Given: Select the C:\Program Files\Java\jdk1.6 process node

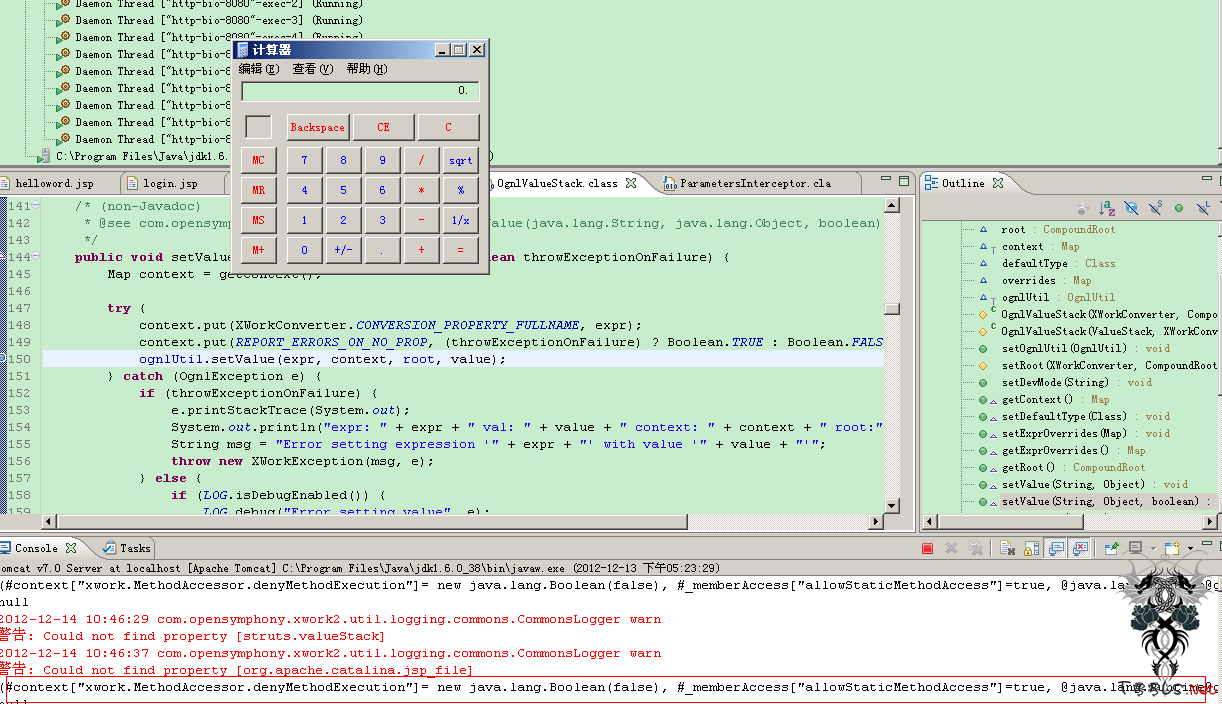Looking at the screenshot, I should [142, 156].
